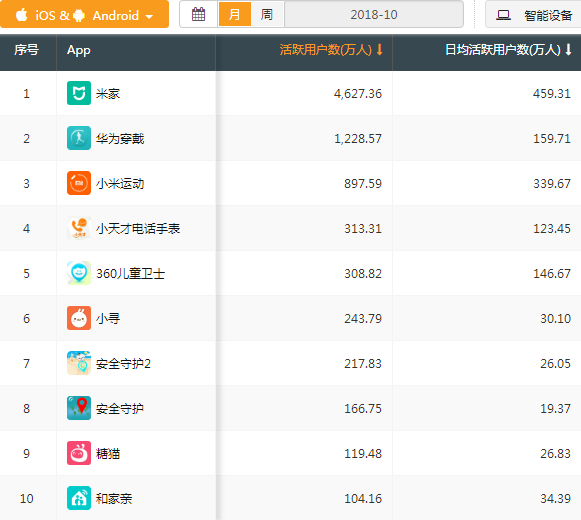
Task: Click the Apple logo in platform button
Action: (x=21, y=15)
